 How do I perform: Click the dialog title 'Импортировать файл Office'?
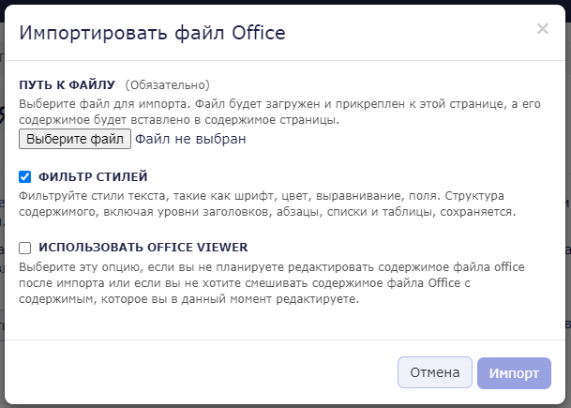pyautogui.click(x=152, y=33)
